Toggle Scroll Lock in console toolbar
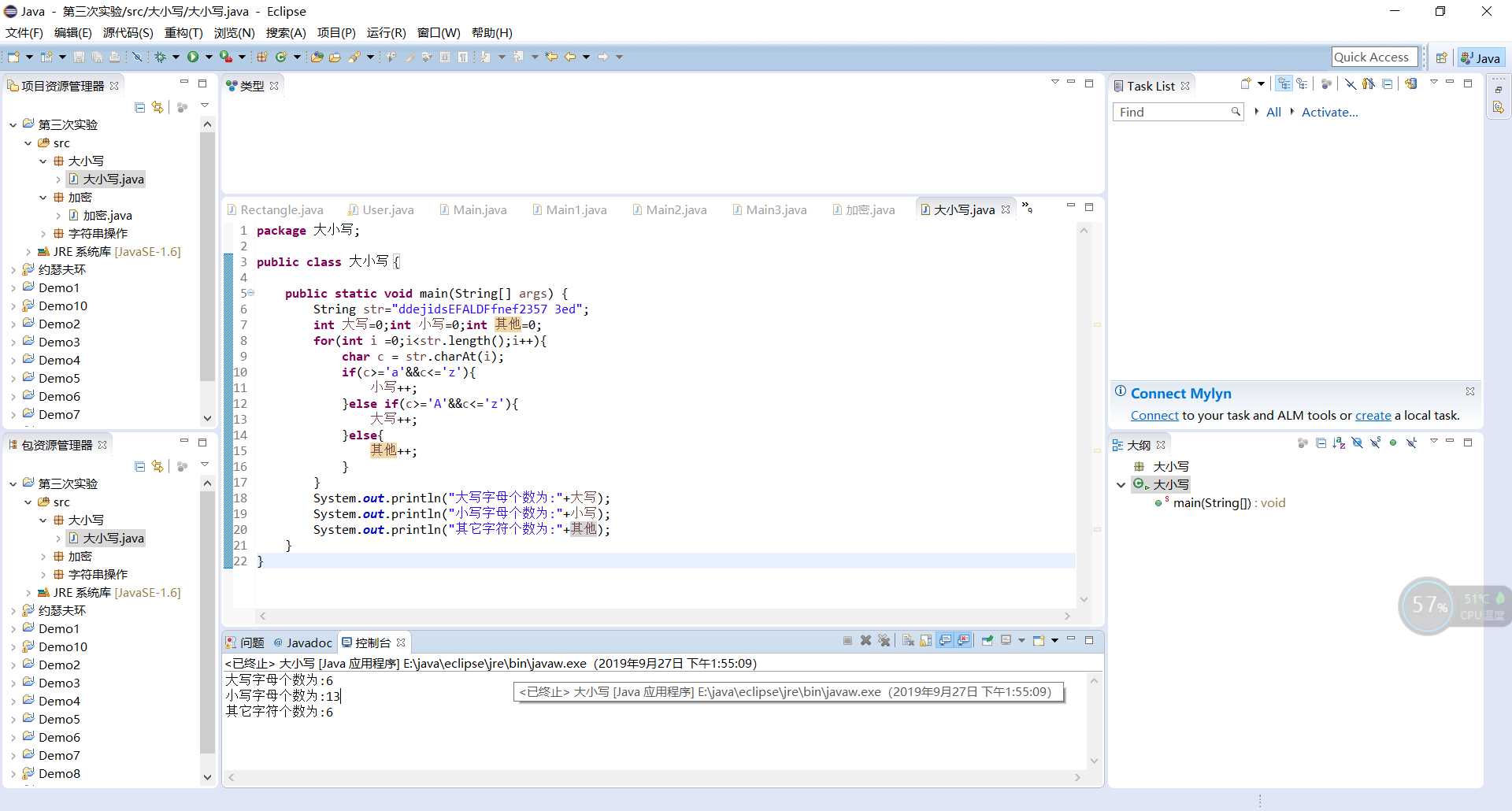This screenshot has width=1512, height=811. point(925,640)
